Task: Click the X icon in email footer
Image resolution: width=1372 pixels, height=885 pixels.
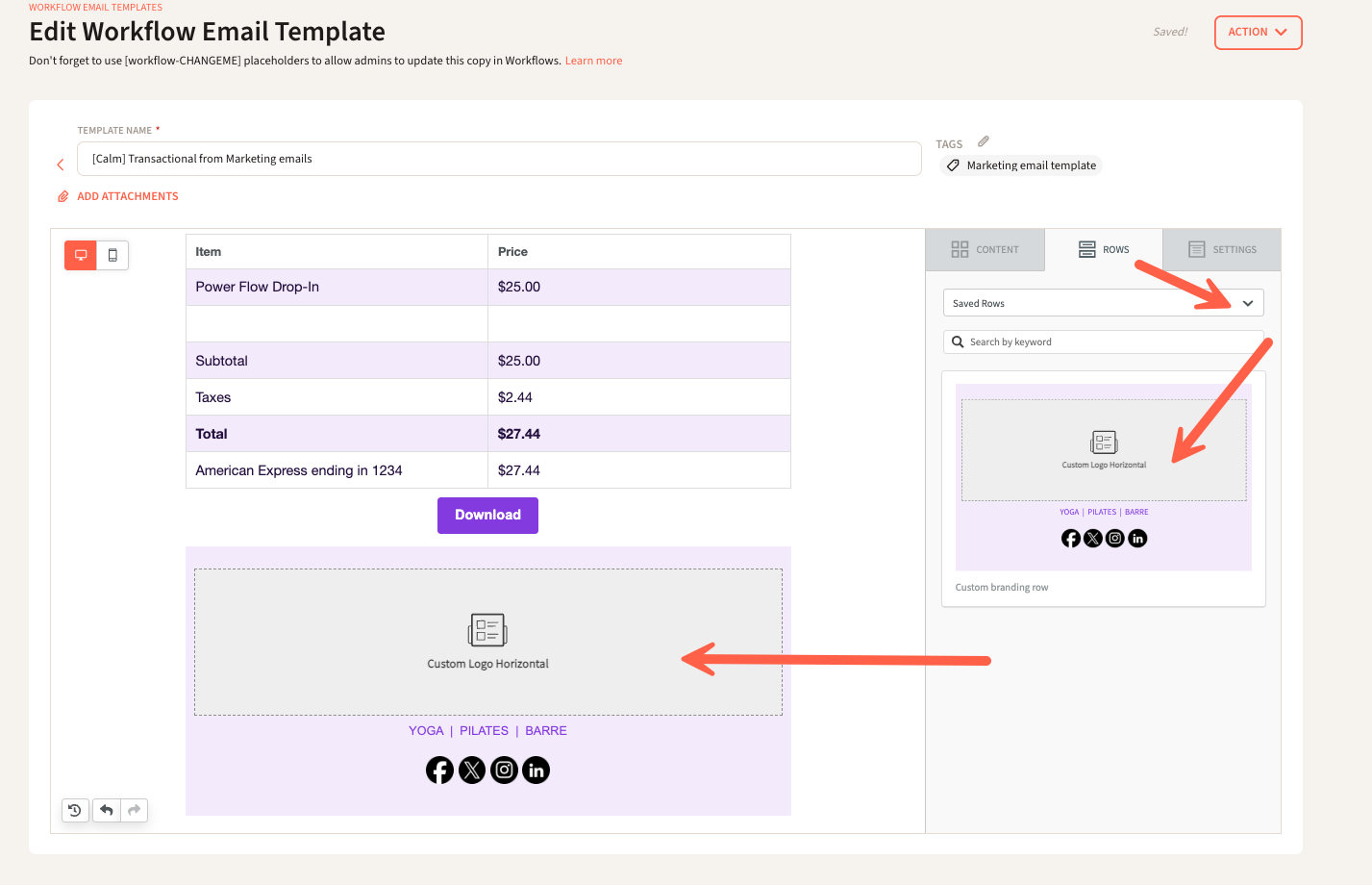Action: coord(472,770)
